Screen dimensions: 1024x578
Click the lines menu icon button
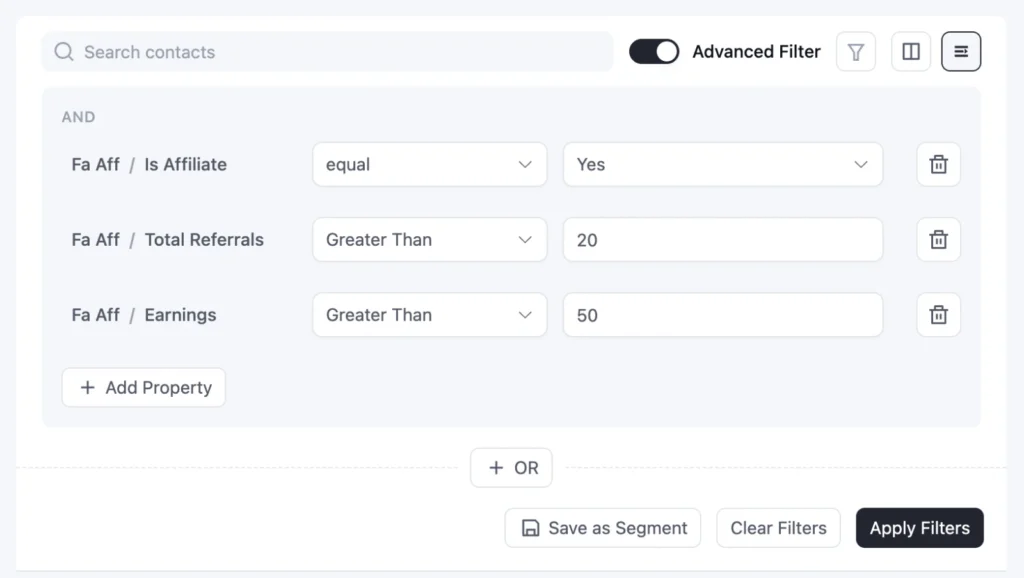[x=961, y=52]
